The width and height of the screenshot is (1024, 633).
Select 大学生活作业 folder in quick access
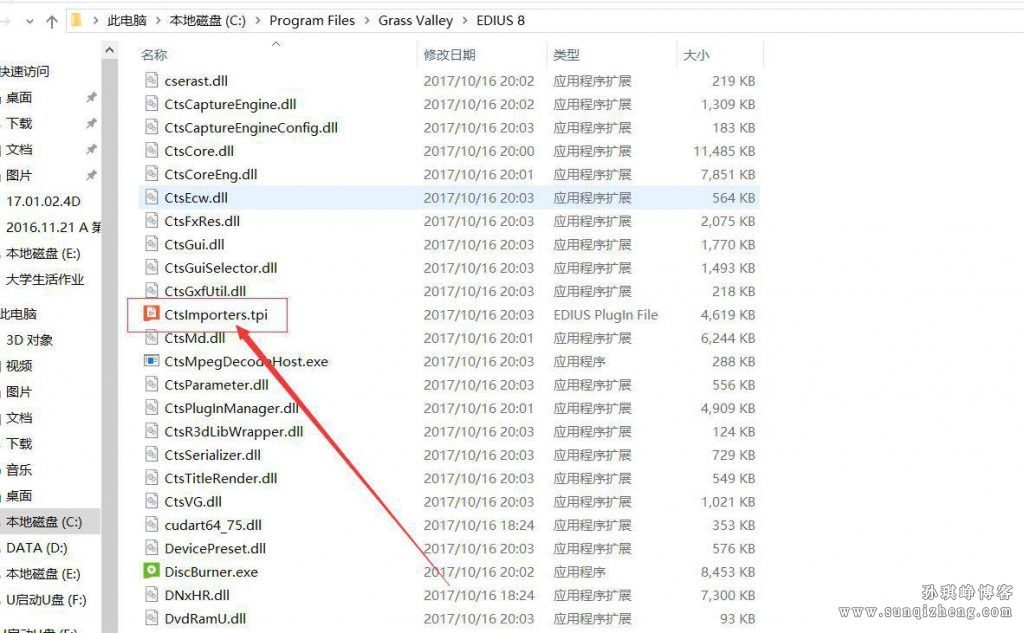[45, 280]
